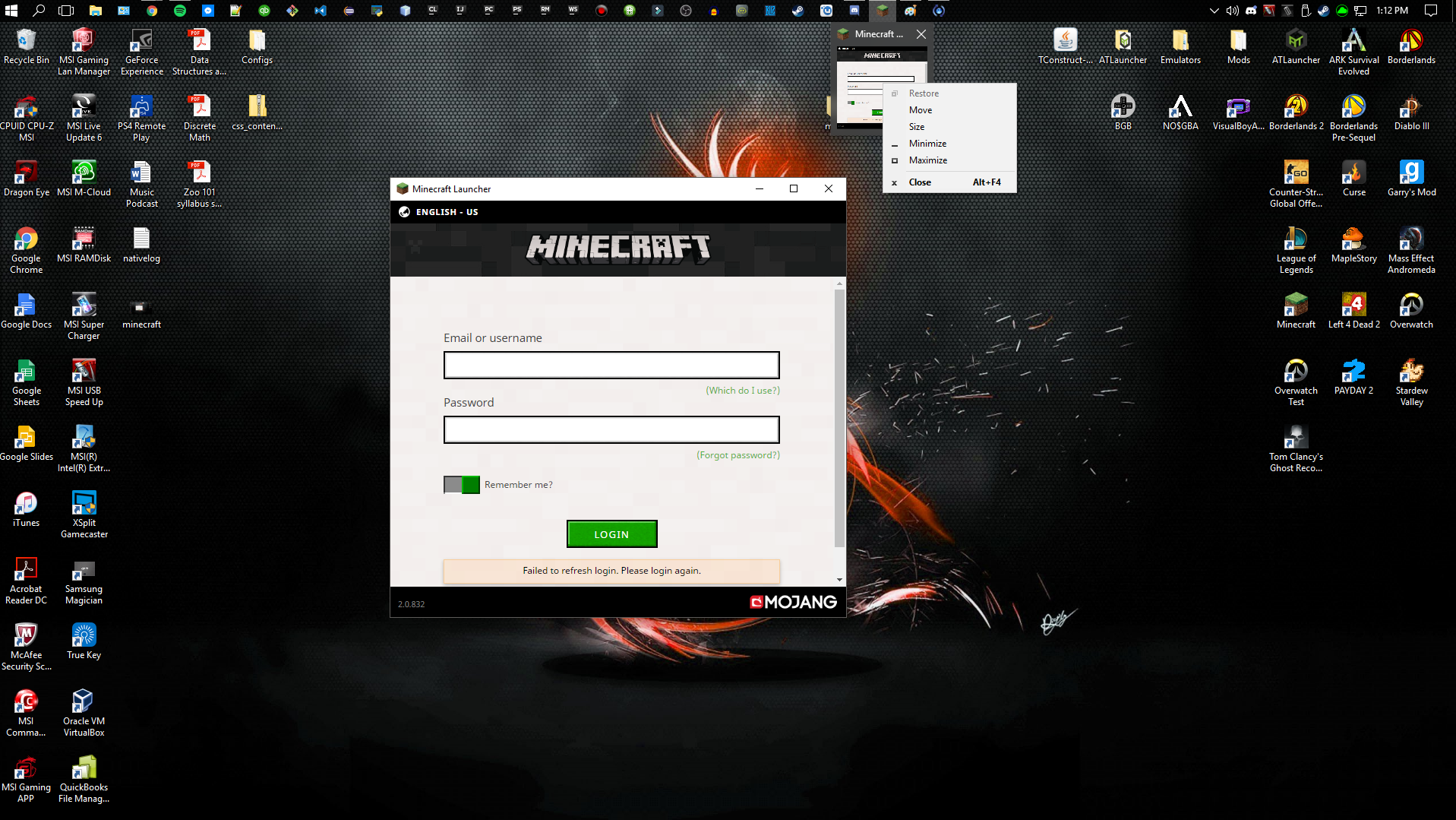The height and width of the screenshot is (820, 1456).
Task: Select the CPUID CPU-Z MSI icon
Action: pos(27,118)
